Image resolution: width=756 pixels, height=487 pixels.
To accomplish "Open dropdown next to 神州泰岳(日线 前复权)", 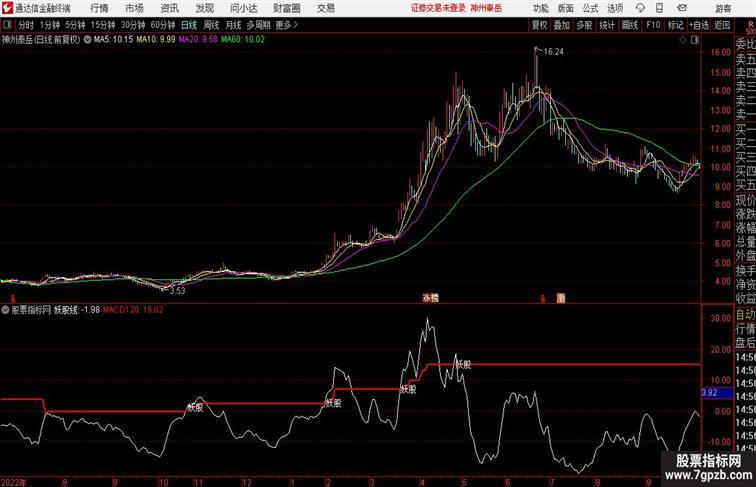I will 87,40.
